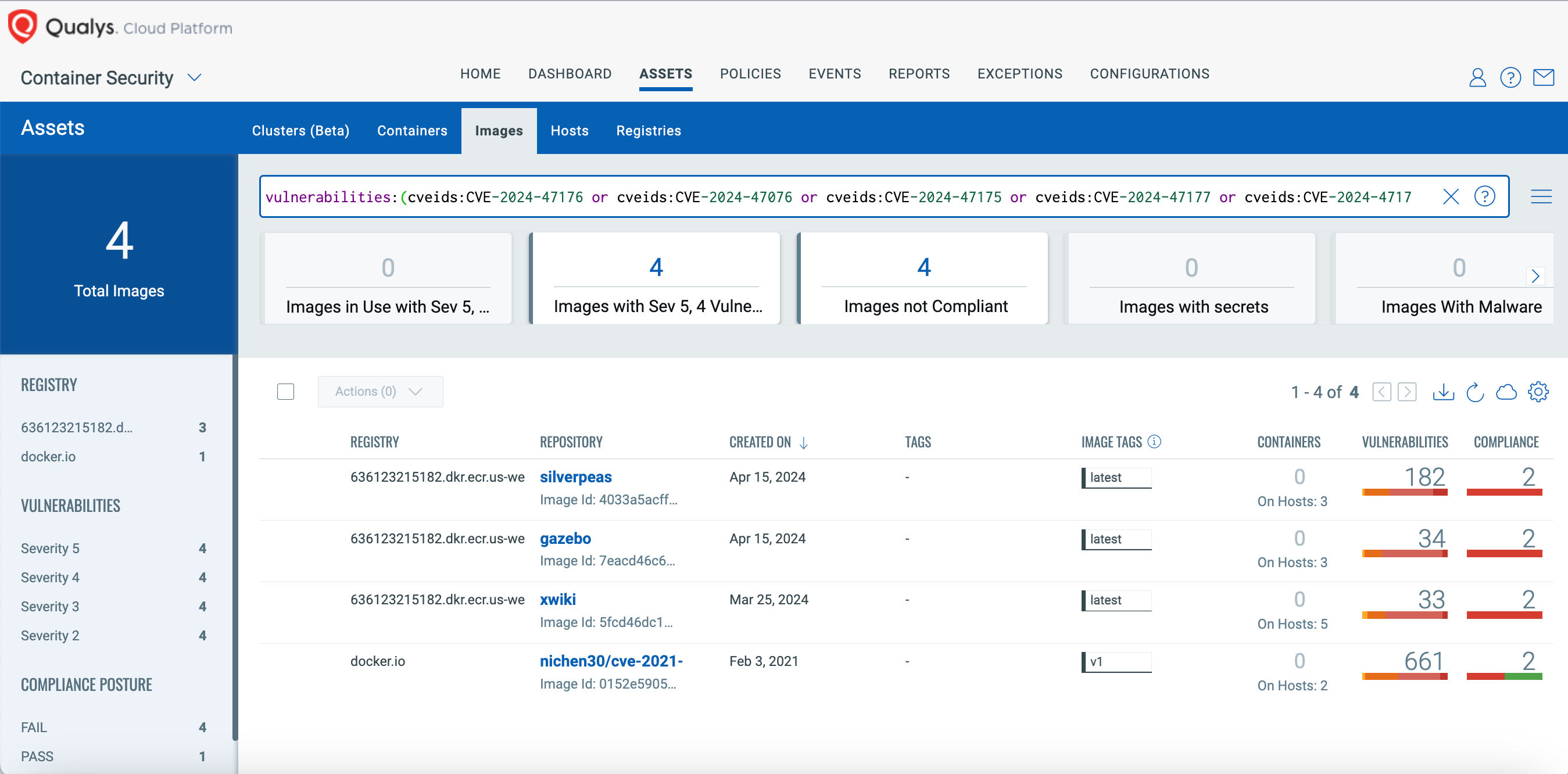Open the hamburger menu beside the search bar
The width and height of the screenshot is (1568, 774).
click(x=1542, y=196)
